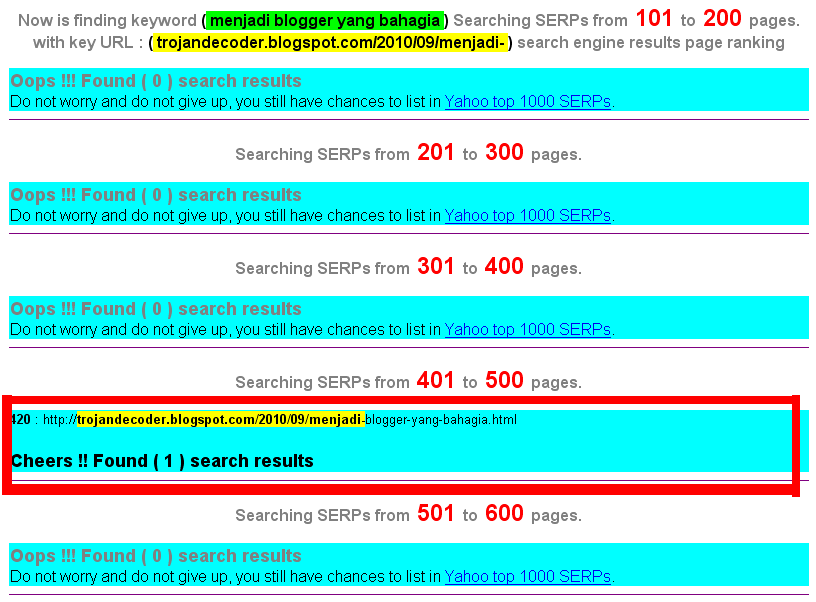The height and width of the screenshot is (602, 816).
Task: Click 'Oops !!! Found ( 0 )' under 301 to 400
Action: click(x=92, y=309)
